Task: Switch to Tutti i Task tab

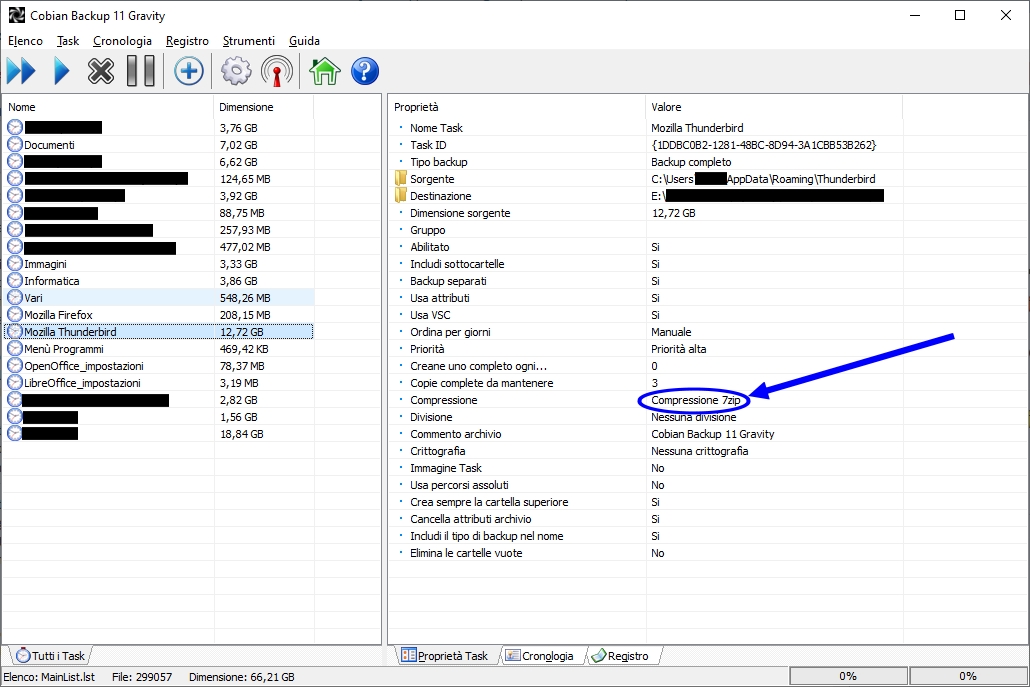Action: [50, 655]
